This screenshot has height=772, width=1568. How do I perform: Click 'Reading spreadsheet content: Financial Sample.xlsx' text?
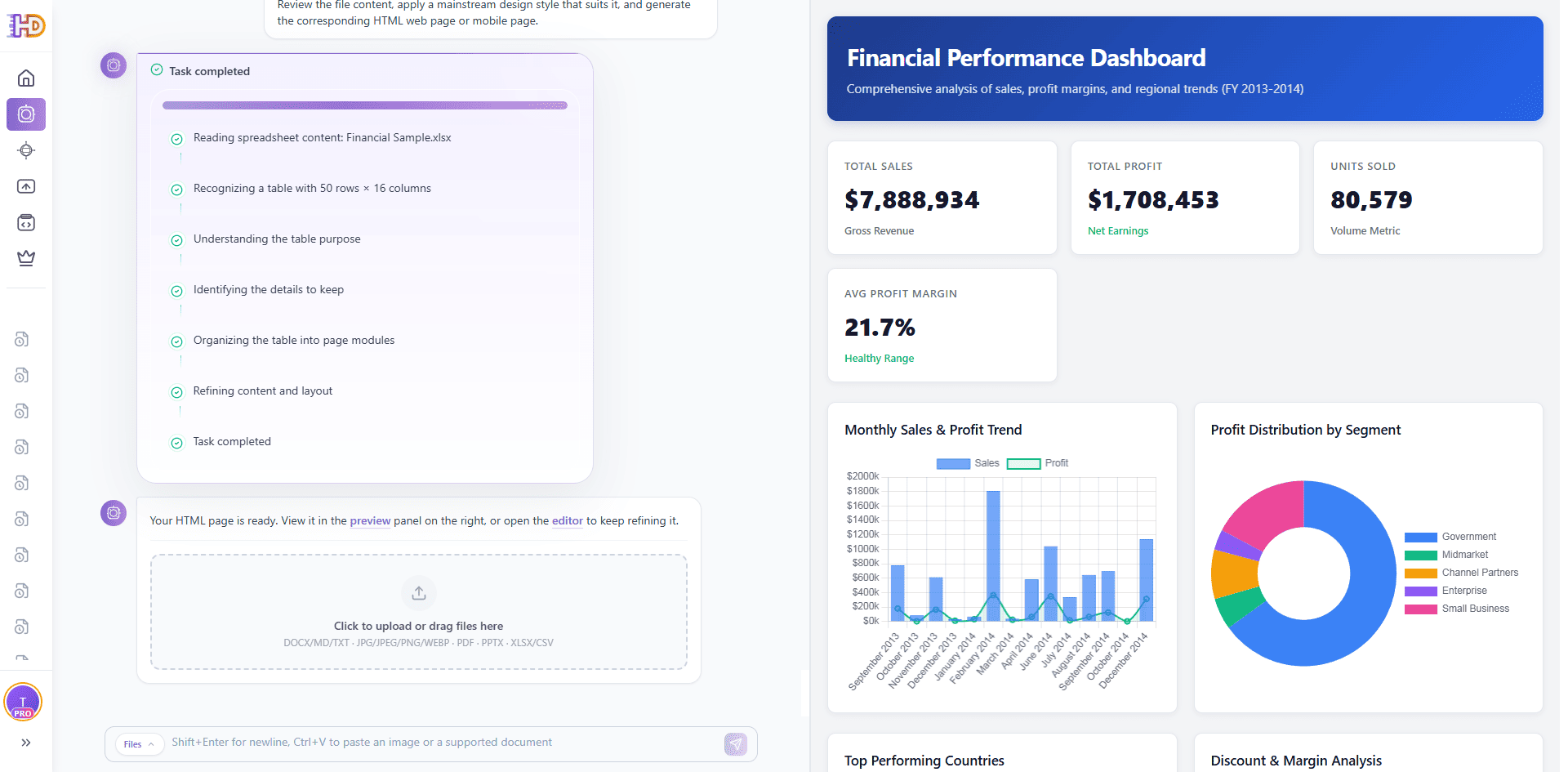322,137
